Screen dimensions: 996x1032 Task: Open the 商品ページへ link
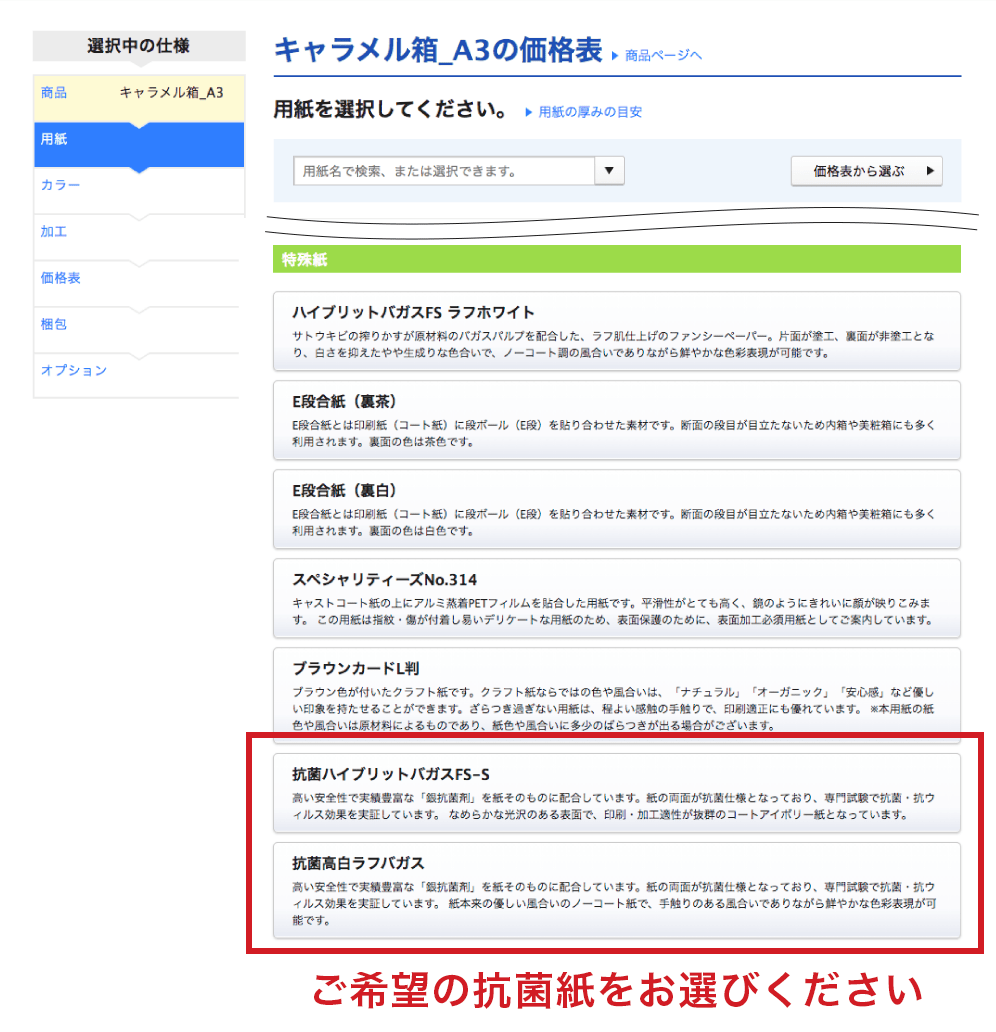point(662,56)
